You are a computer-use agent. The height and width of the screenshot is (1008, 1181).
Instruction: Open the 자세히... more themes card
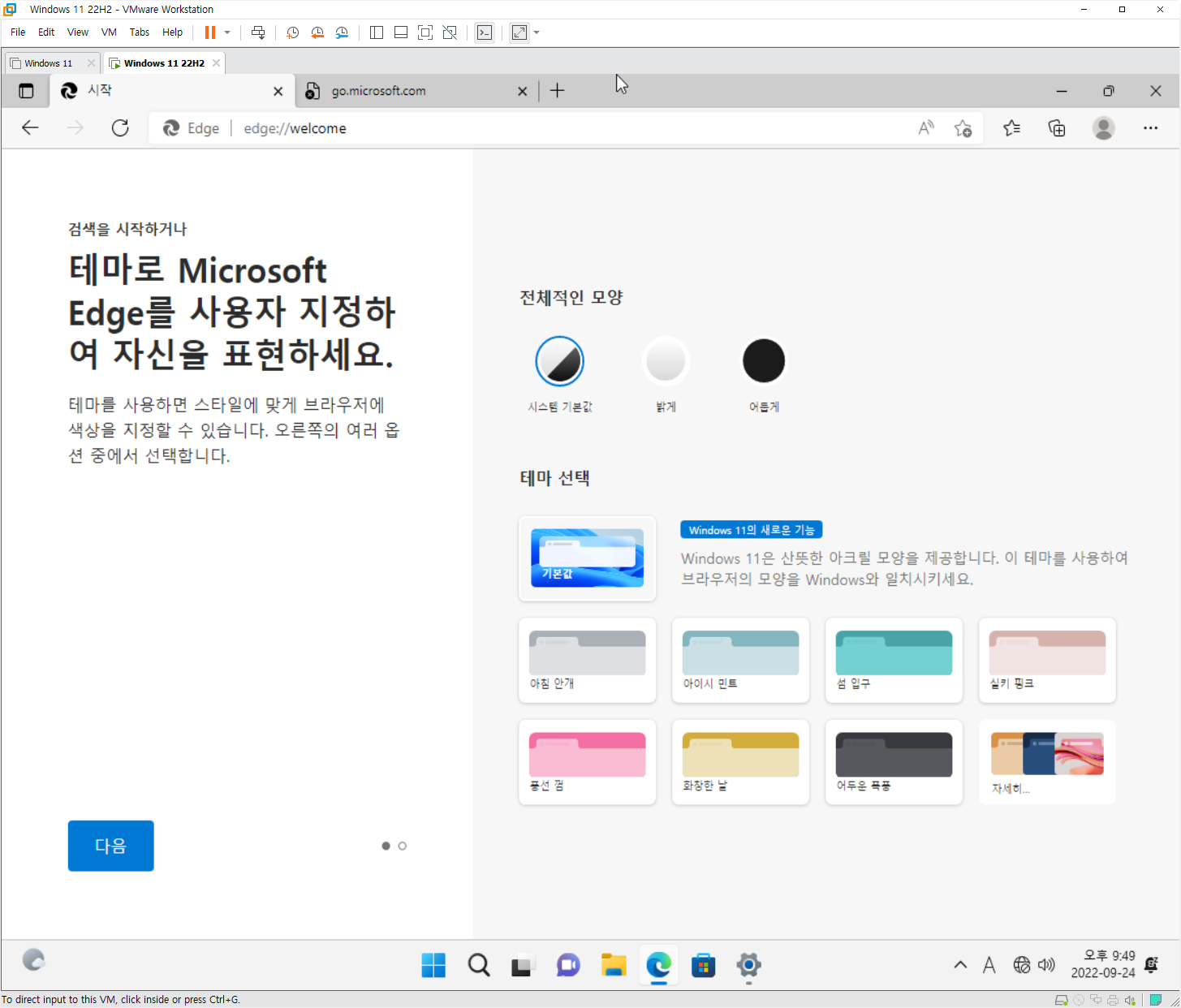click(x=1047, y=762)
